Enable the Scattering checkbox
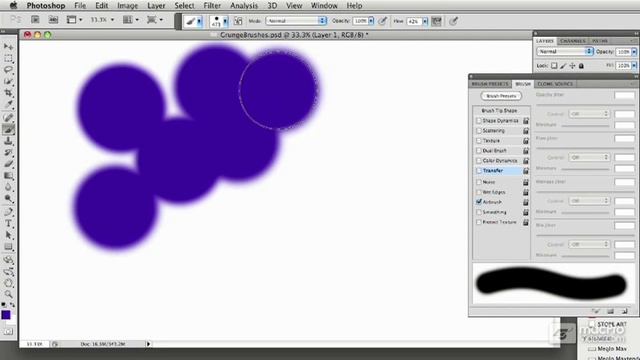 pyautogui.click(x=479, y=131)
